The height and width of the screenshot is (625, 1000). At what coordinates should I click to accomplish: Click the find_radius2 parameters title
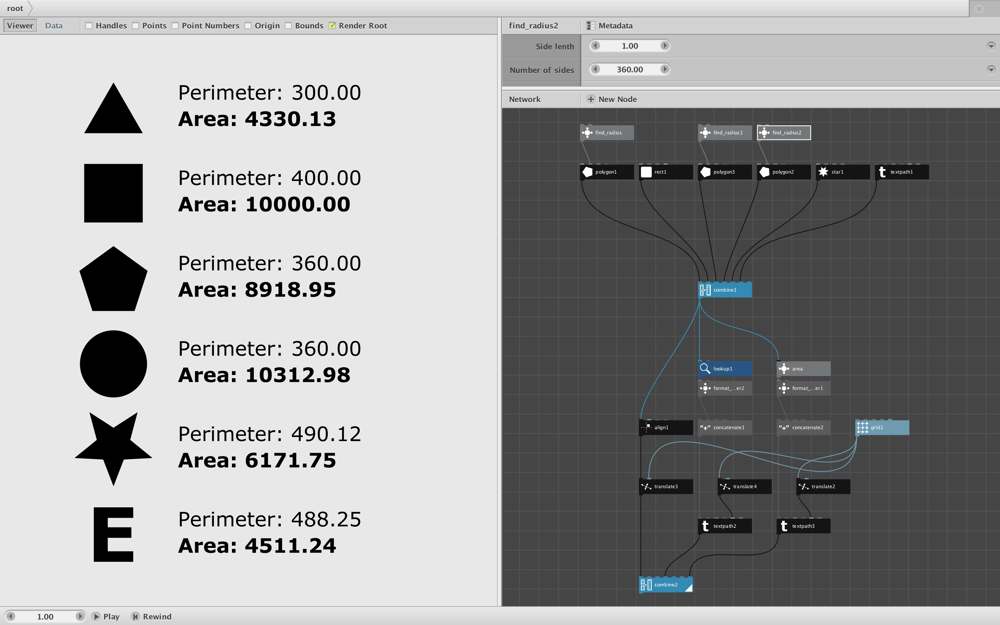pos(533,26)
